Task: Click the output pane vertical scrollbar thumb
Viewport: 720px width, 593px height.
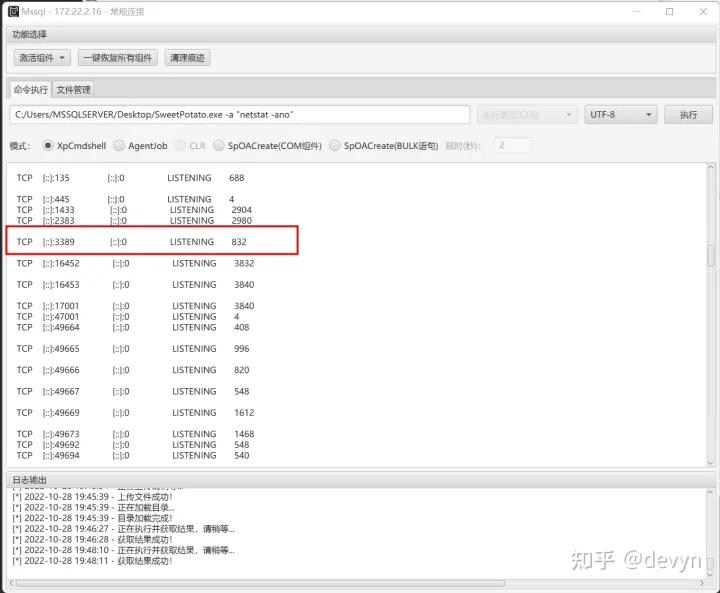Action: pyautogui.click(x=711, y=256)
